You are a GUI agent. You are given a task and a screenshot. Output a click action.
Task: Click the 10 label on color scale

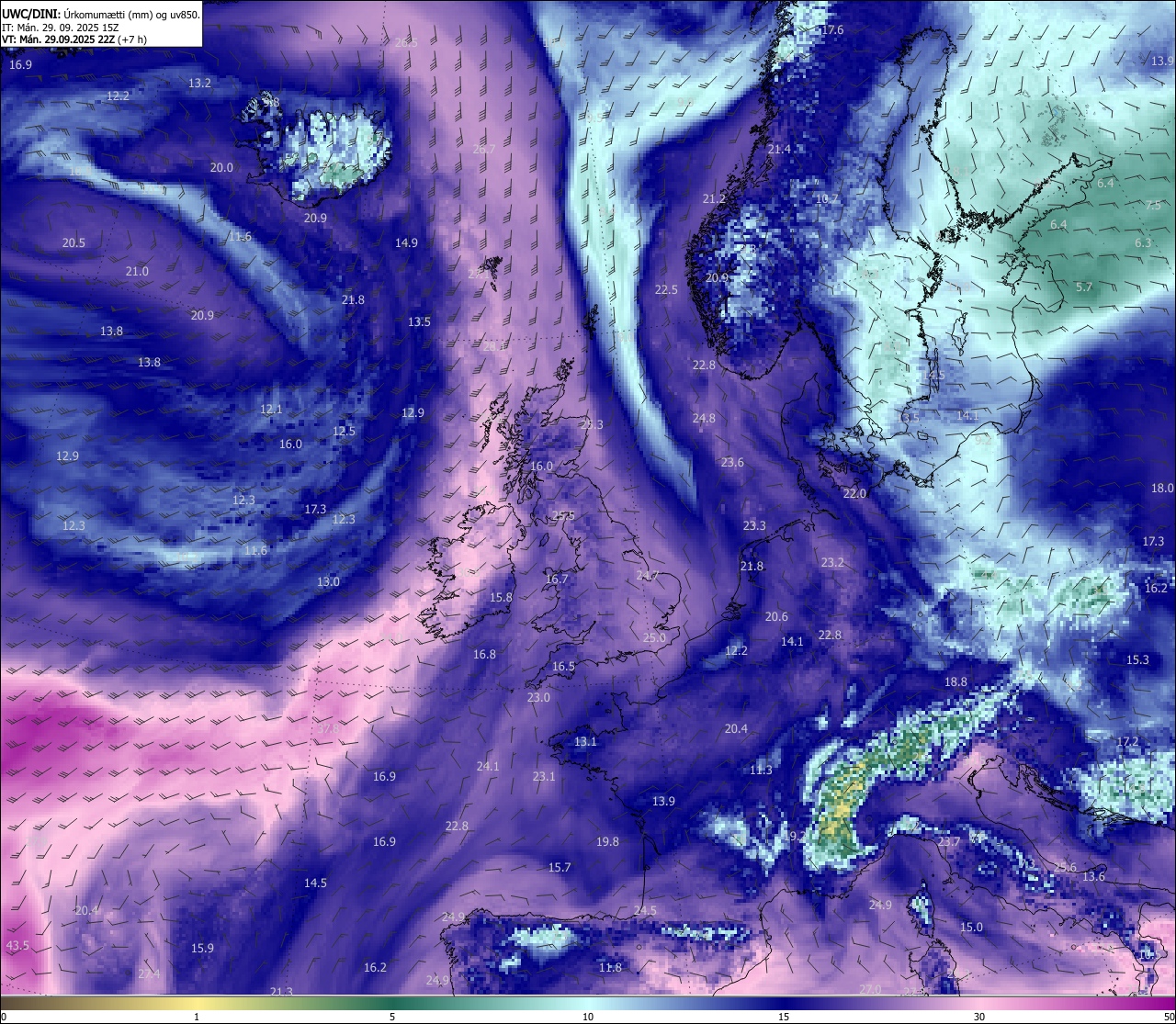pyautogui.click(x=588, y=1017)
